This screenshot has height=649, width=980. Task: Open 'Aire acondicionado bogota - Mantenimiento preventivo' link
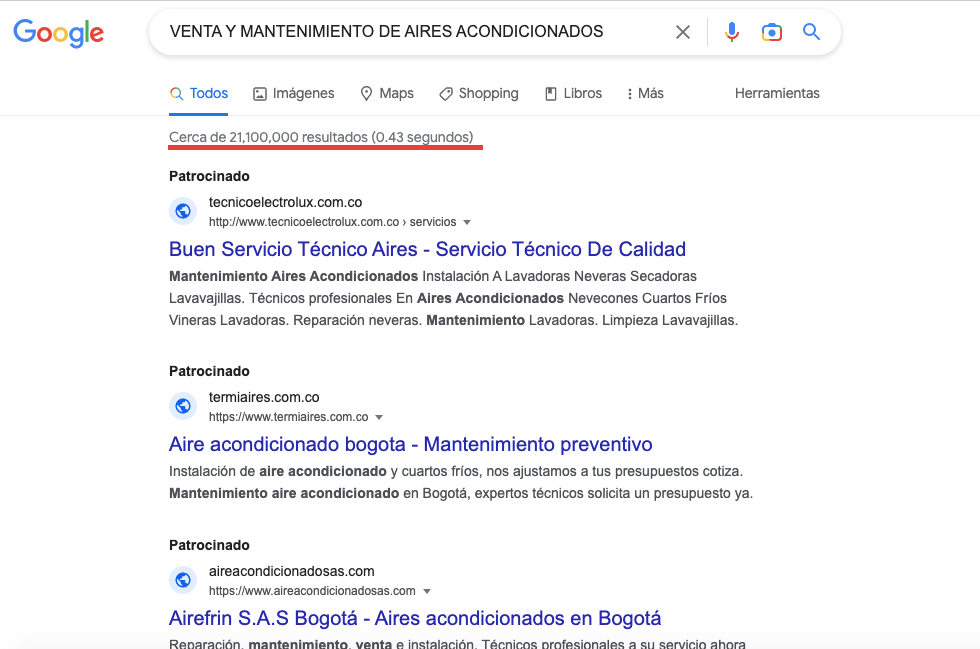click(x=411, y=445)
